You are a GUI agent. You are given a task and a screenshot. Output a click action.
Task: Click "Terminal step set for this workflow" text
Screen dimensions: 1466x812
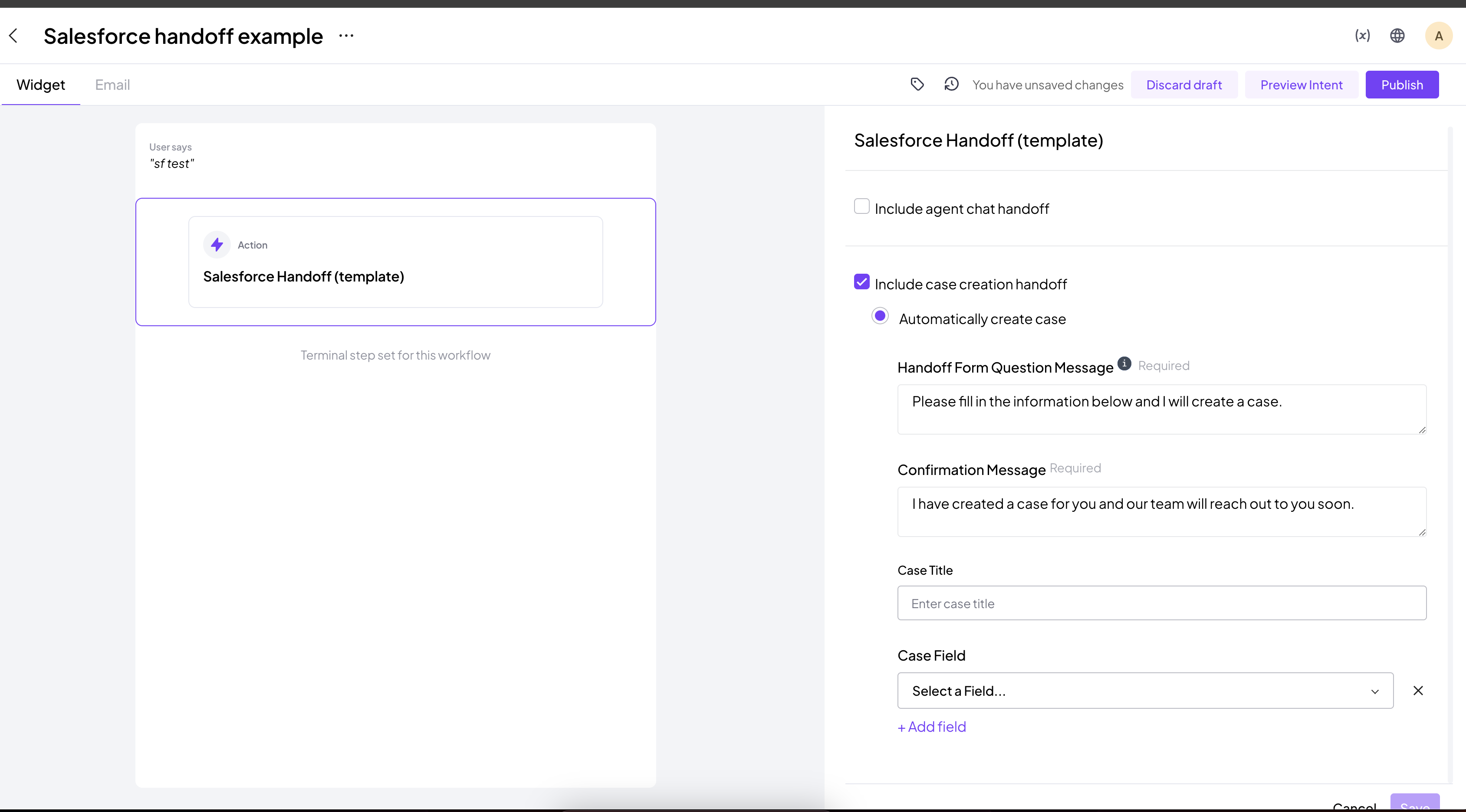395,355
